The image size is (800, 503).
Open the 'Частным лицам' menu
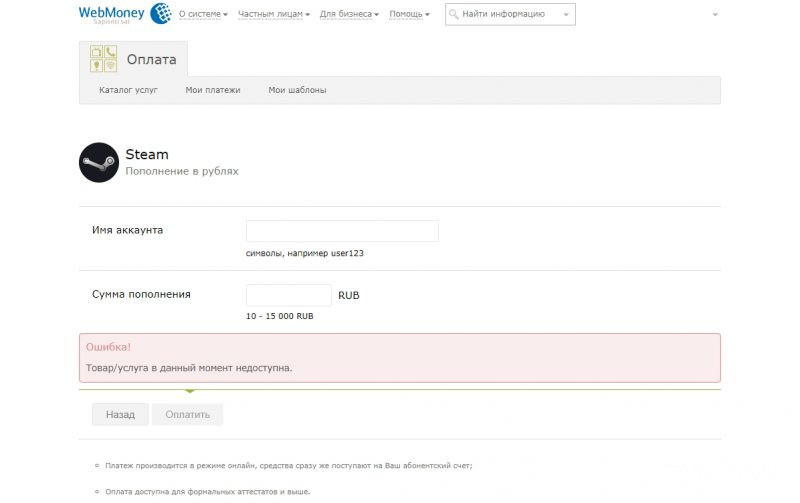[273, 14]
